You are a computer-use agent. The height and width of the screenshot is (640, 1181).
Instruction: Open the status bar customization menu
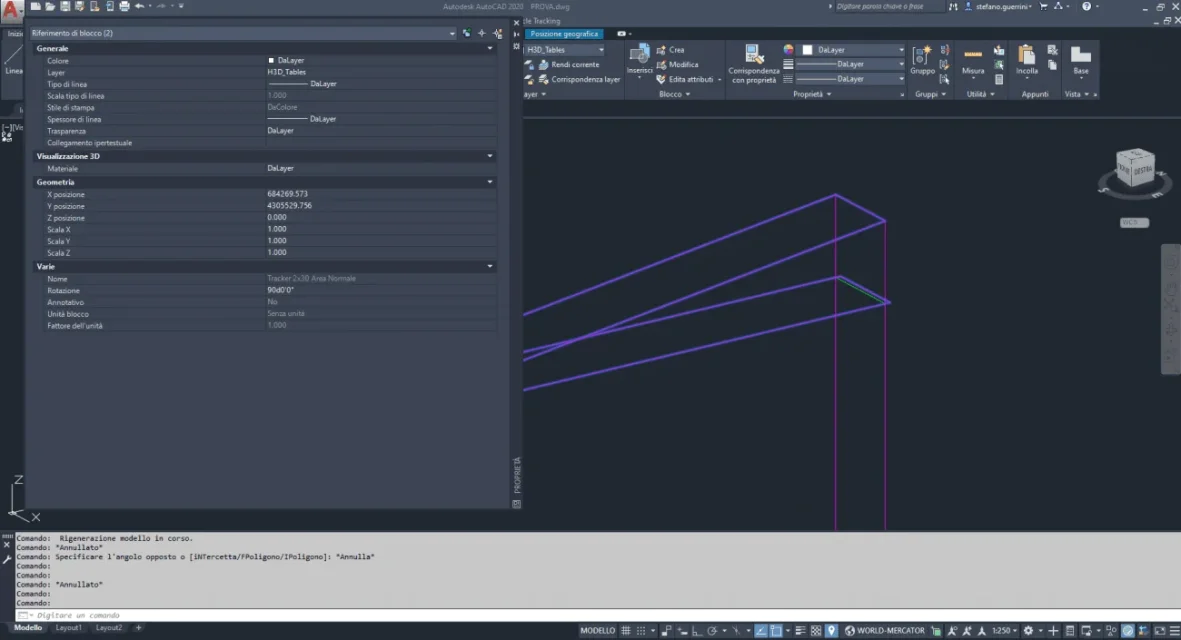(x=1174, y=631)
